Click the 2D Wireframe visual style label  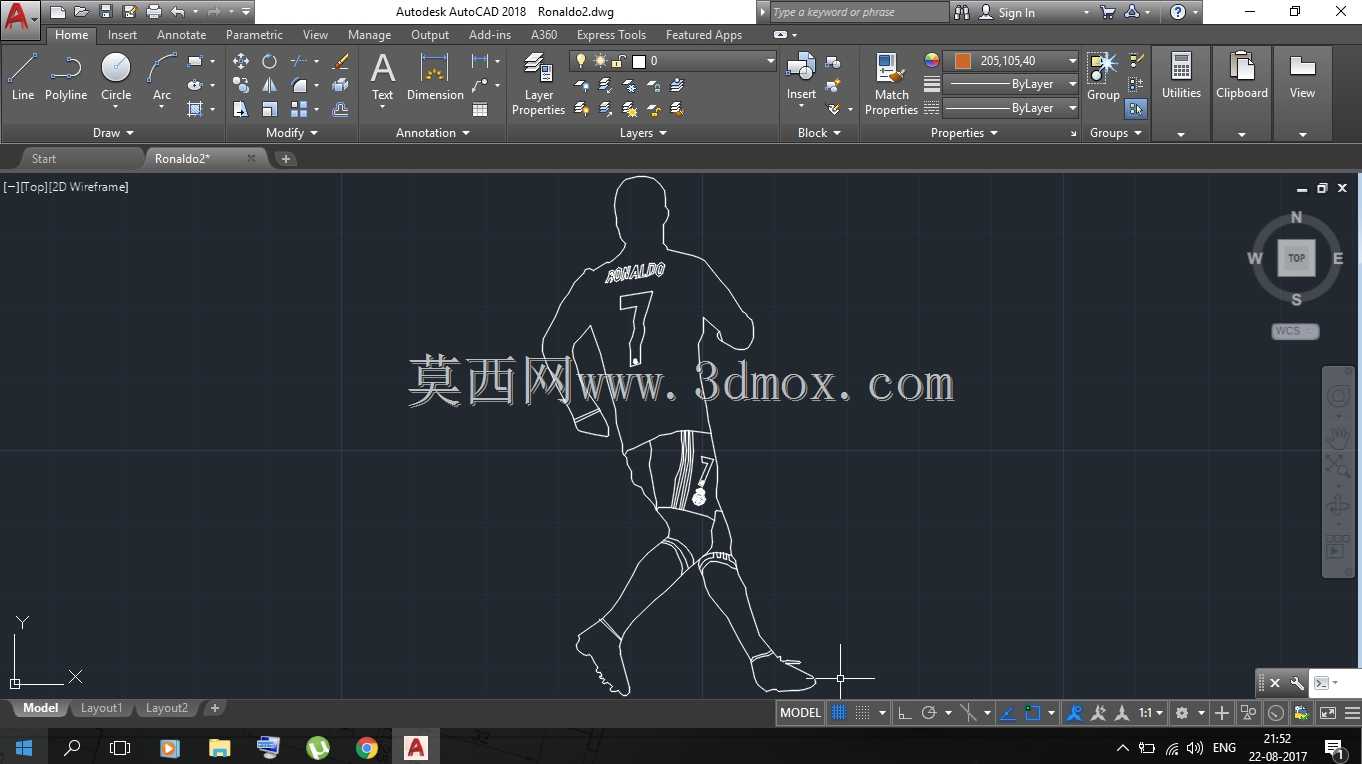89,187
